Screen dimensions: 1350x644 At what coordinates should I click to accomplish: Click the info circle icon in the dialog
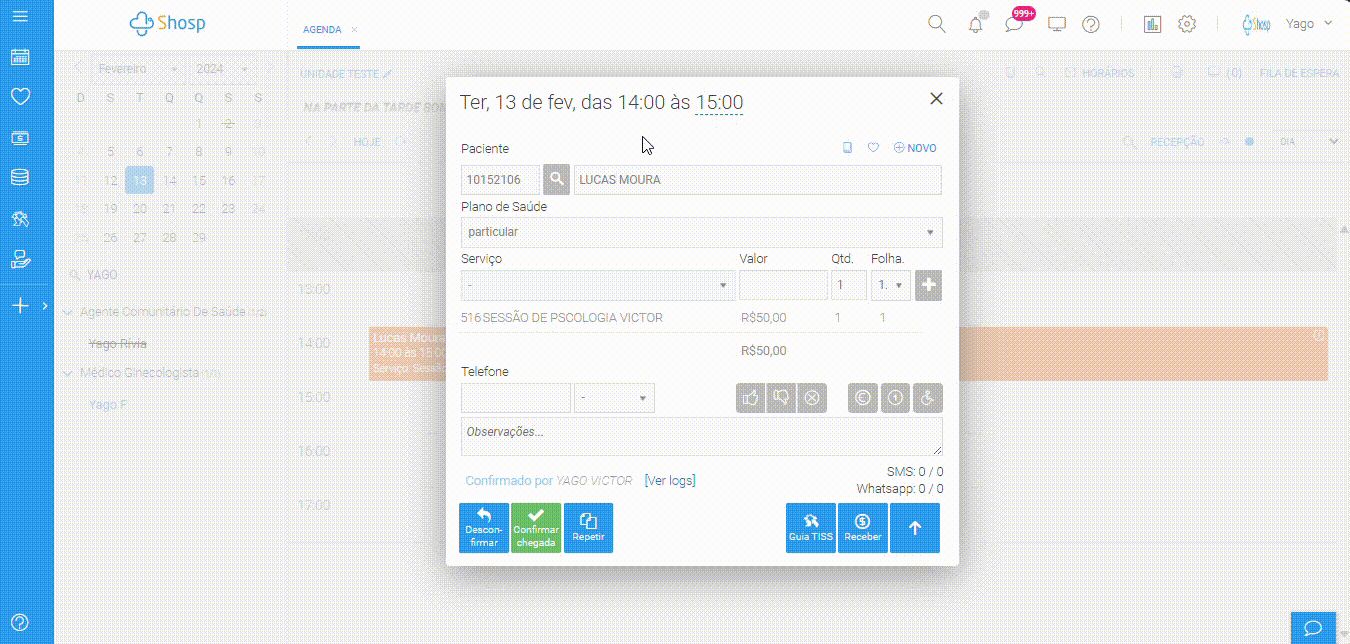894,397
